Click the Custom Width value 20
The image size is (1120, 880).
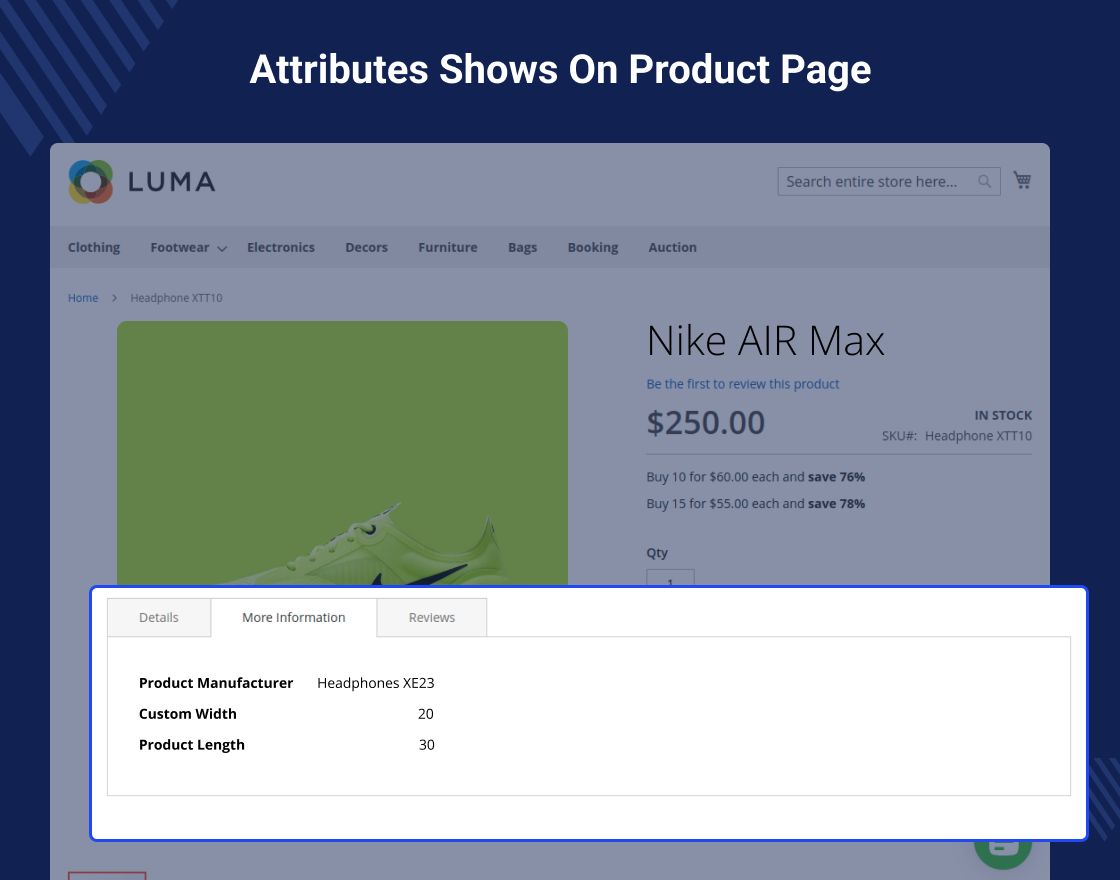pos(426,714)
